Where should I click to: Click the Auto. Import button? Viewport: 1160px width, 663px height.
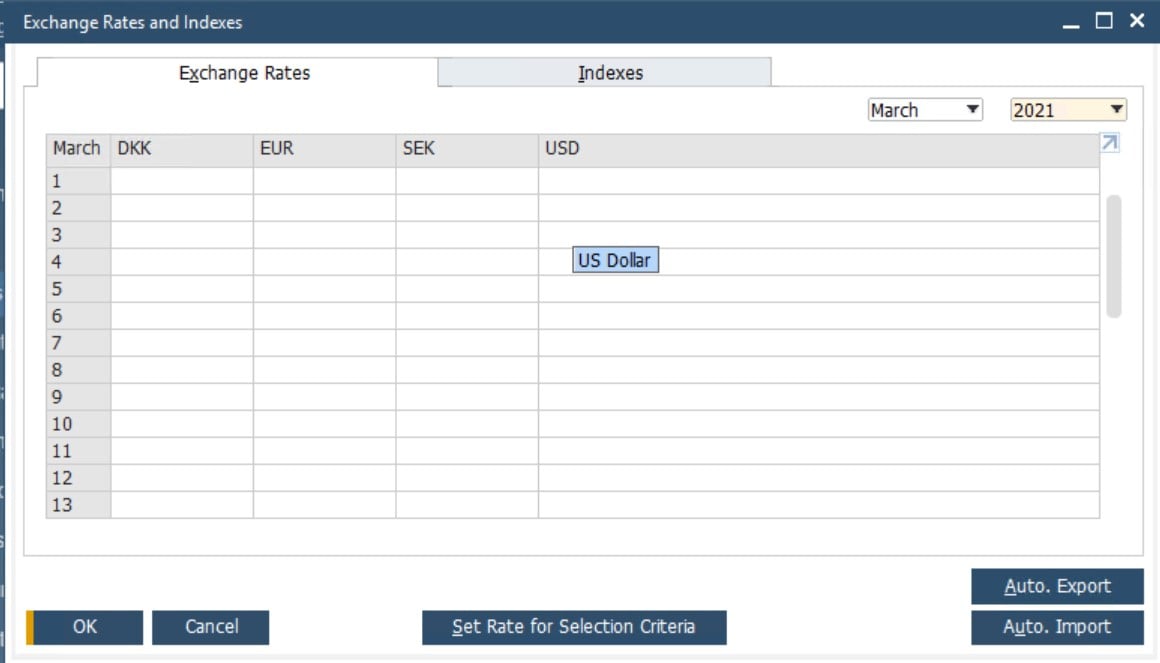click(1057, 627)
